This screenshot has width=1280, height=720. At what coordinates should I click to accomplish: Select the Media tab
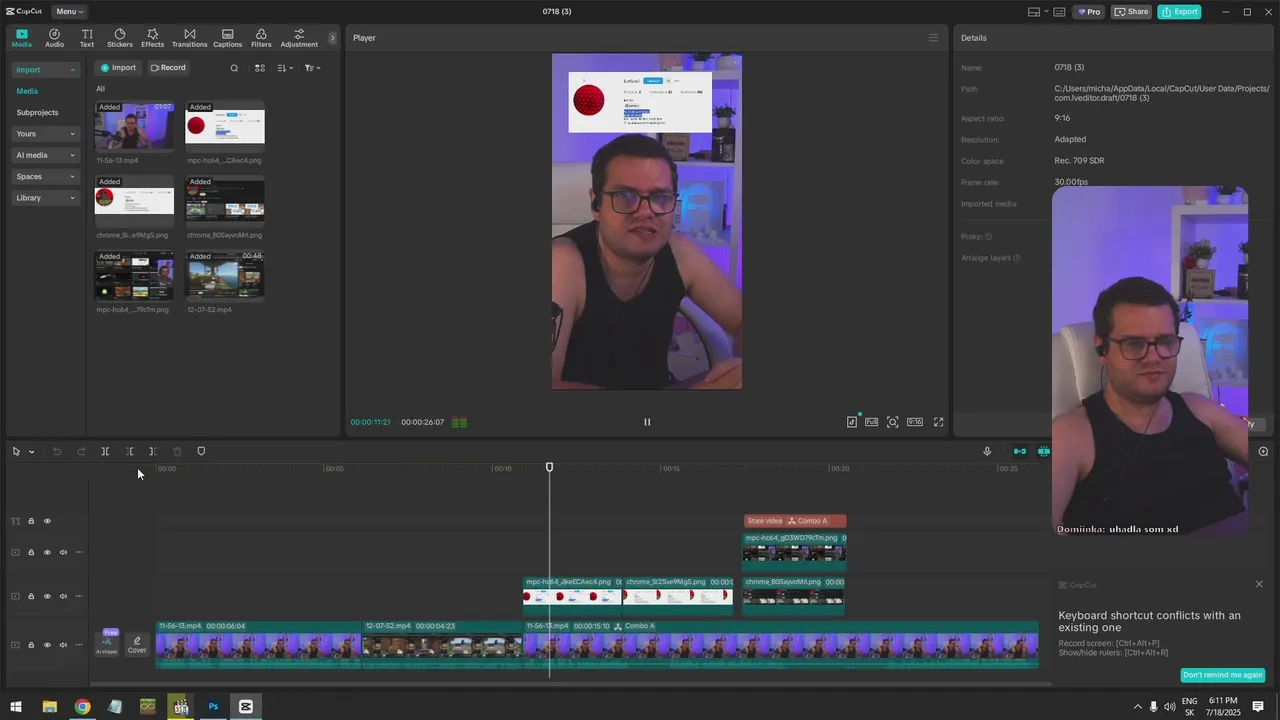pos(21,38)
